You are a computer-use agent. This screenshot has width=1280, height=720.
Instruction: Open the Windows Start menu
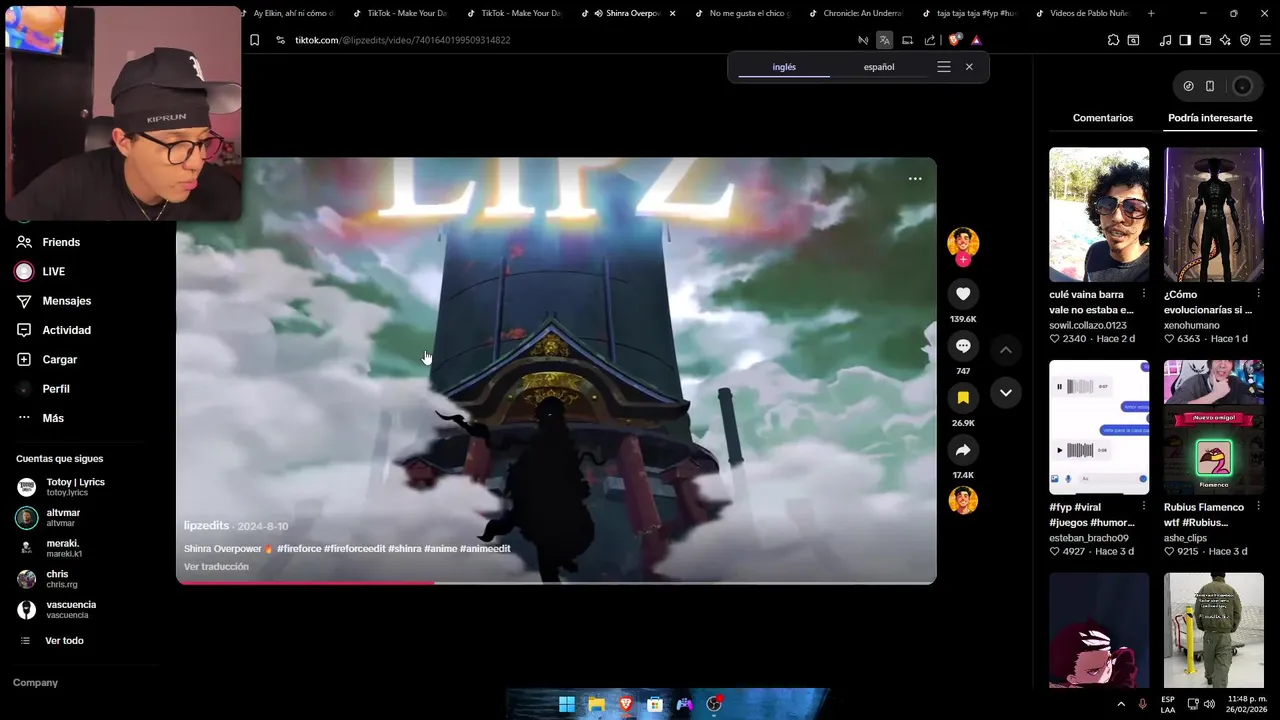(x=567, y=704)
